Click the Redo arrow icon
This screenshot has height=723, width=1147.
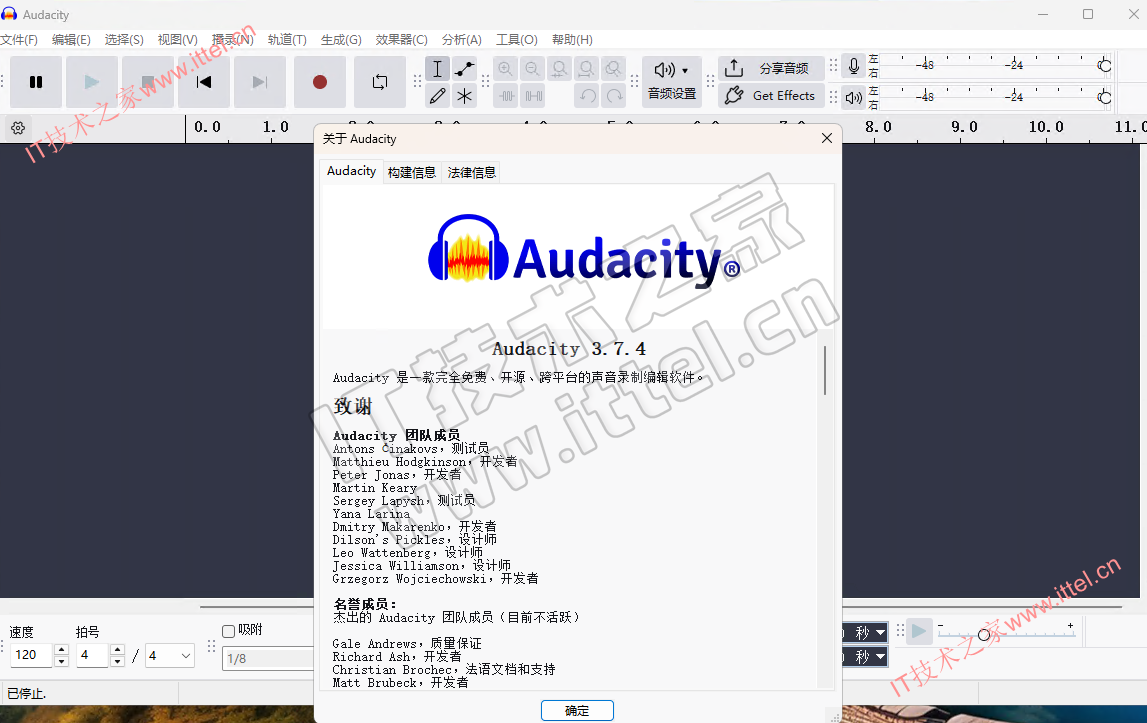point(614,96)
